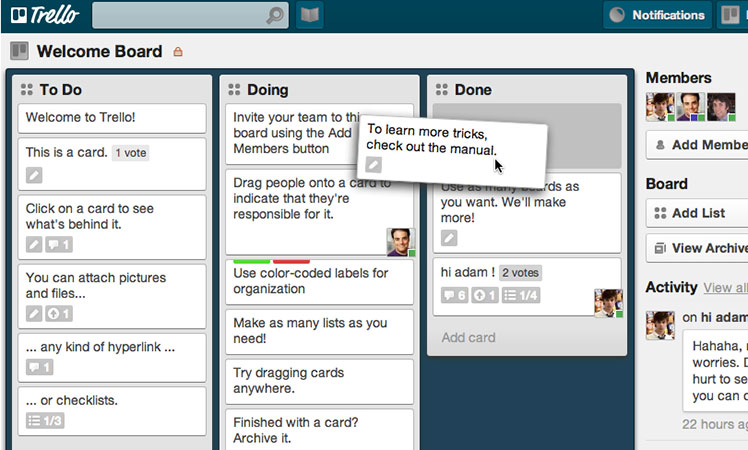The image size is (748, 450).
Task: Click the attachment badge on 'hi adam !' card
Action: [485, 295]
